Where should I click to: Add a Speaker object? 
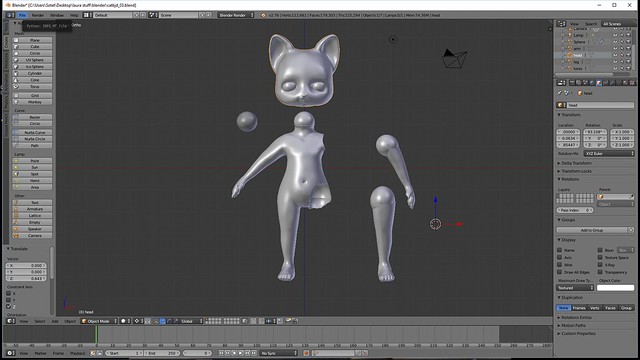[32, 229]
